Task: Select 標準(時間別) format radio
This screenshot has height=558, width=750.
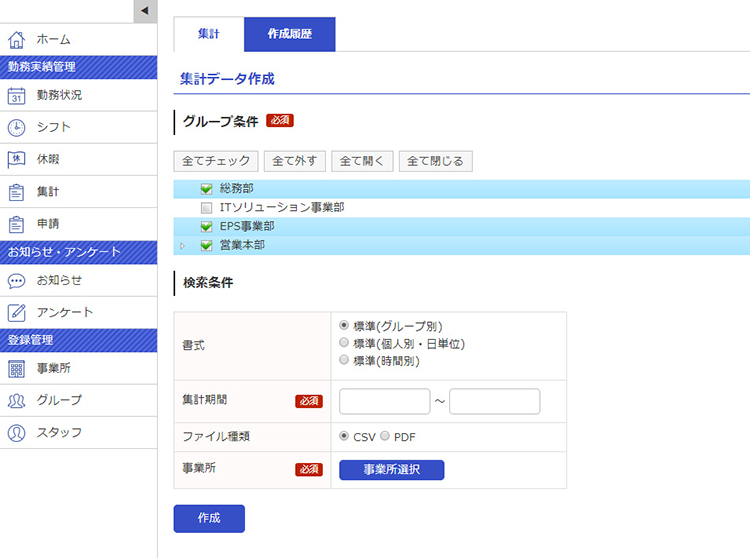Action: click(x=343, y=360)
